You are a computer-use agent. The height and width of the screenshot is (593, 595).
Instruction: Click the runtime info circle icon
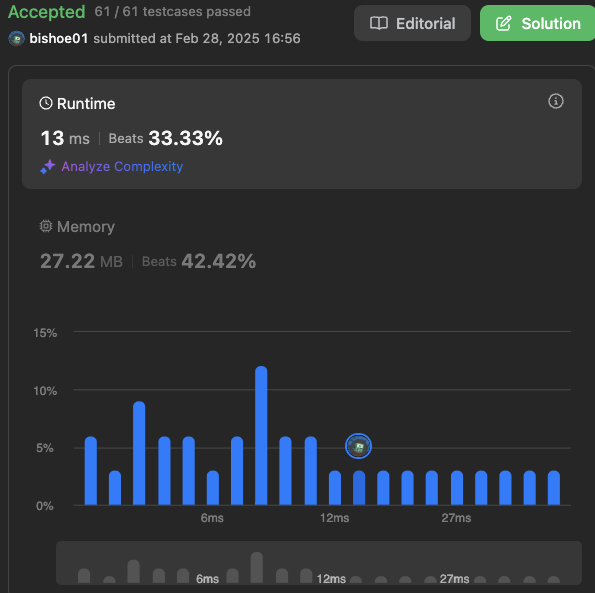(x=556, y=101)
